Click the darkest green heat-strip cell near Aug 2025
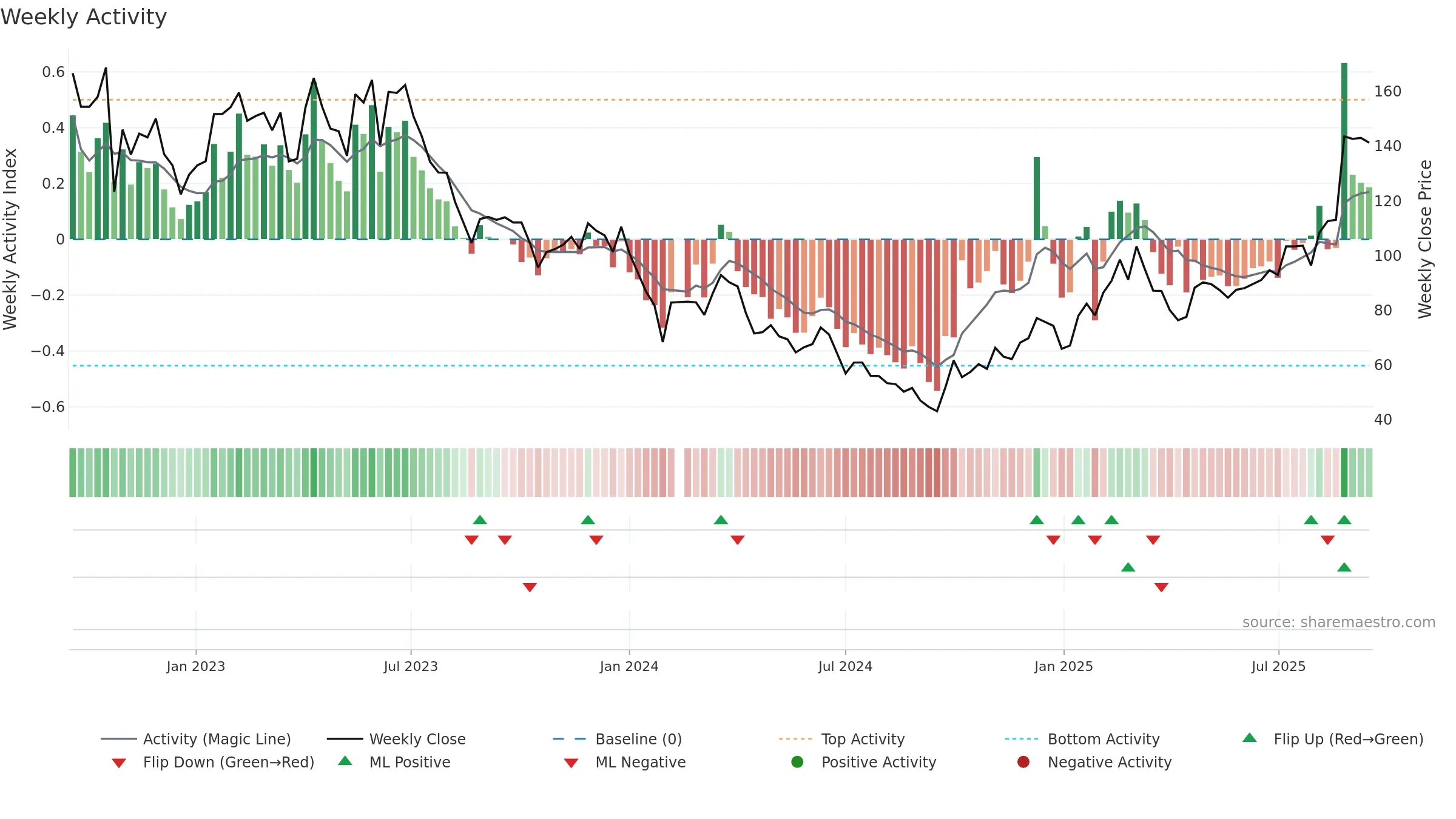1456x819 pixels. [x=1344, y=473]
